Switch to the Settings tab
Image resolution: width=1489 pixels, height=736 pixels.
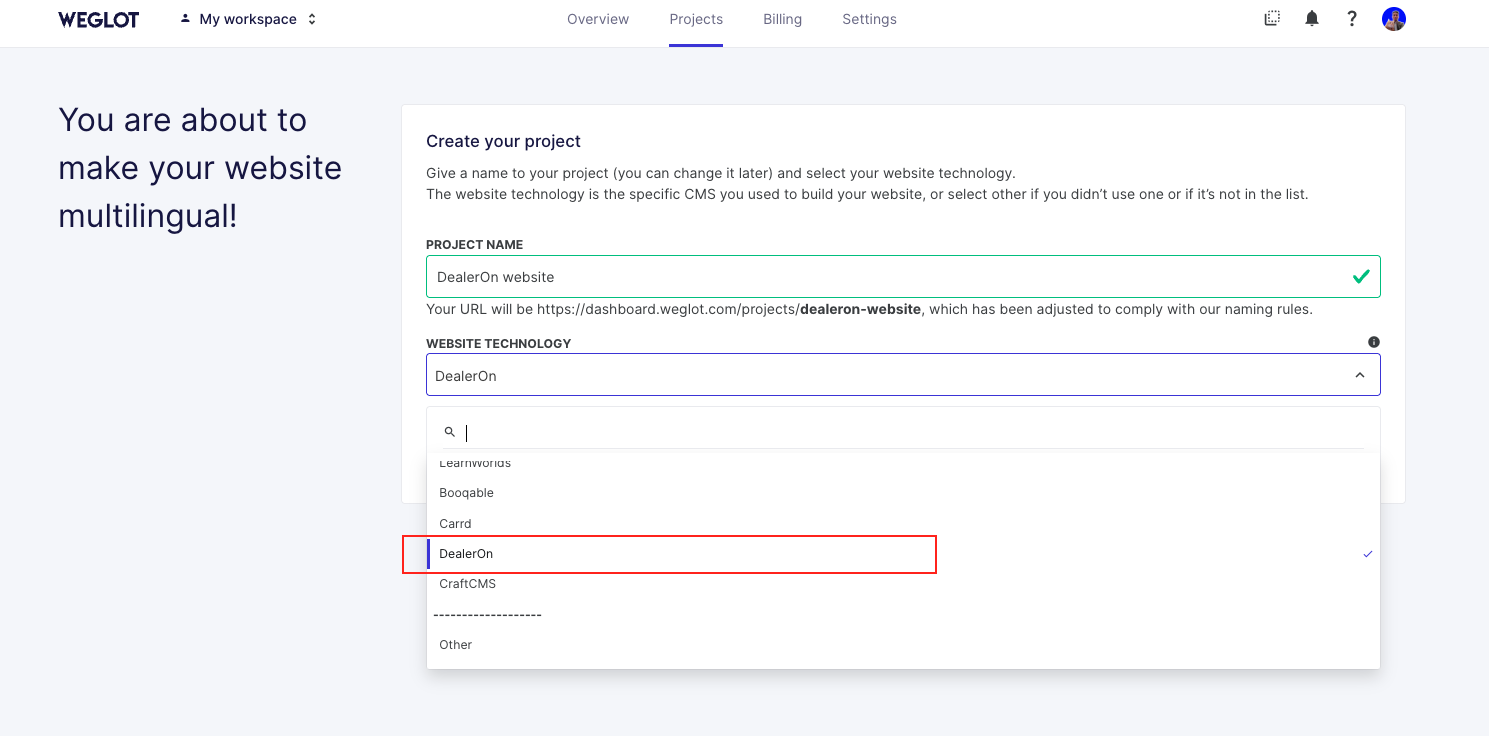[x=869, y=19]
